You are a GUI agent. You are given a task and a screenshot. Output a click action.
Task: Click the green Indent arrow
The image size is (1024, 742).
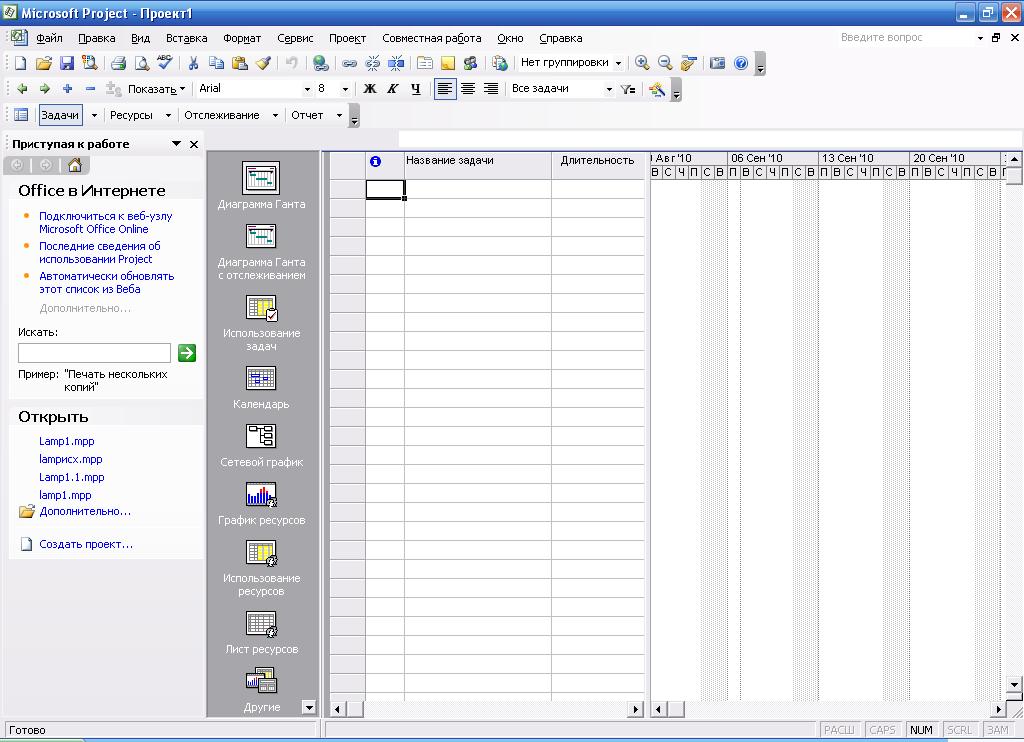pyautogui.click(x=44, y=89)
